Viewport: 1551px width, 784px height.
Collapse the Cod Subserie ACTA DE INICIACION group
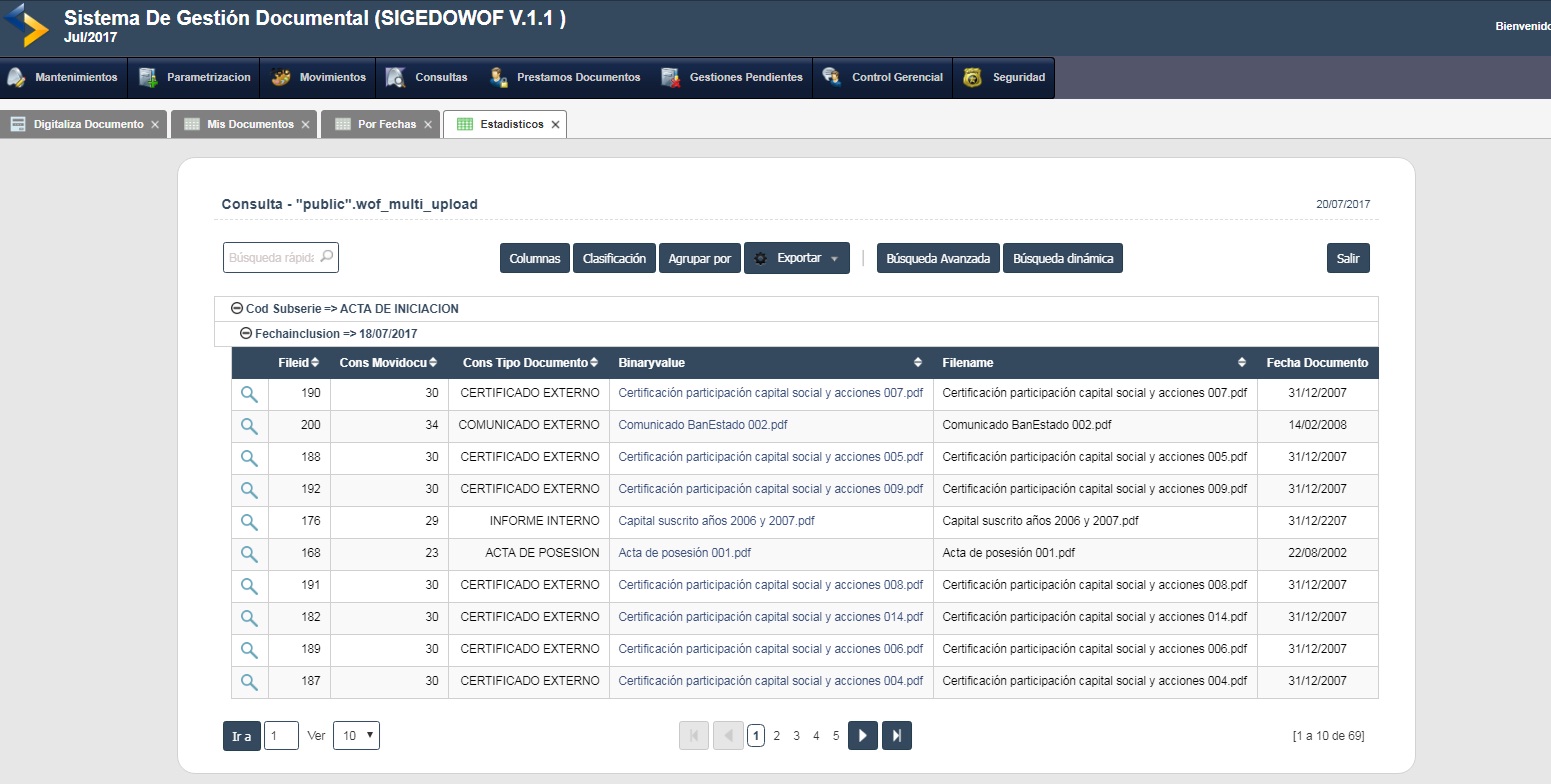pyautogui.click(x=237, y=309)
